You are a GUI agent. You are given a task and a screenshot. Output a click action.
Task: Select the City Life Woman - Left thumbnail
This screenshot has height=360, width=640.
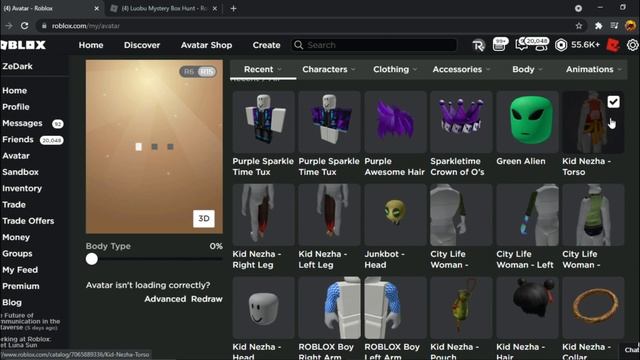pyautogui.click(x=527, y=215)
